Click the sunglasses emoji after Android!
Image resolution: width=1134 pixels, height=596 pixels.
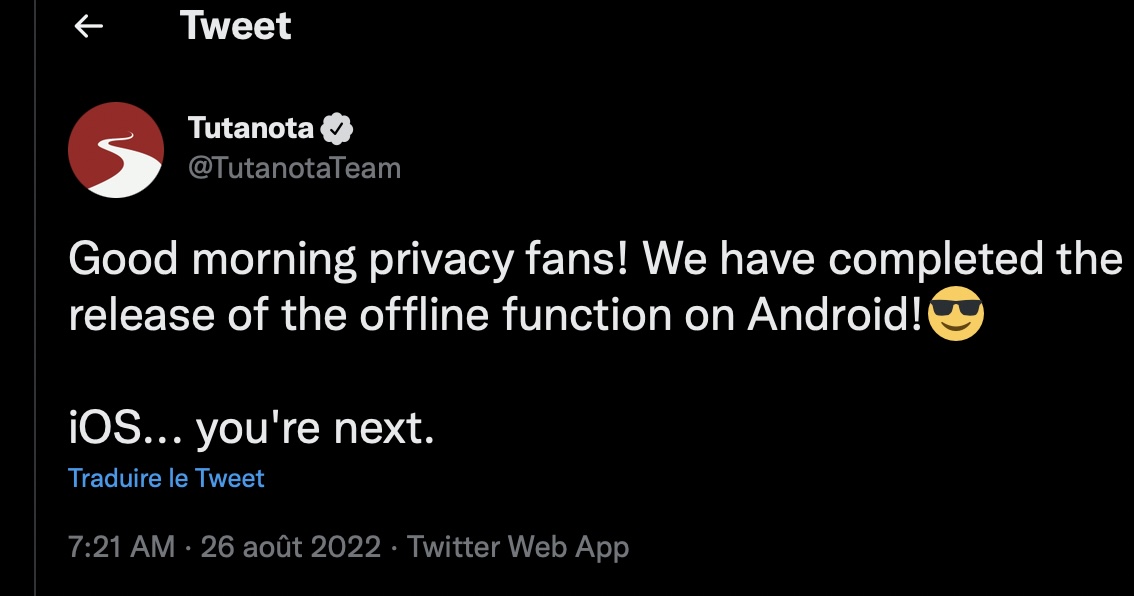coord(955,313)
